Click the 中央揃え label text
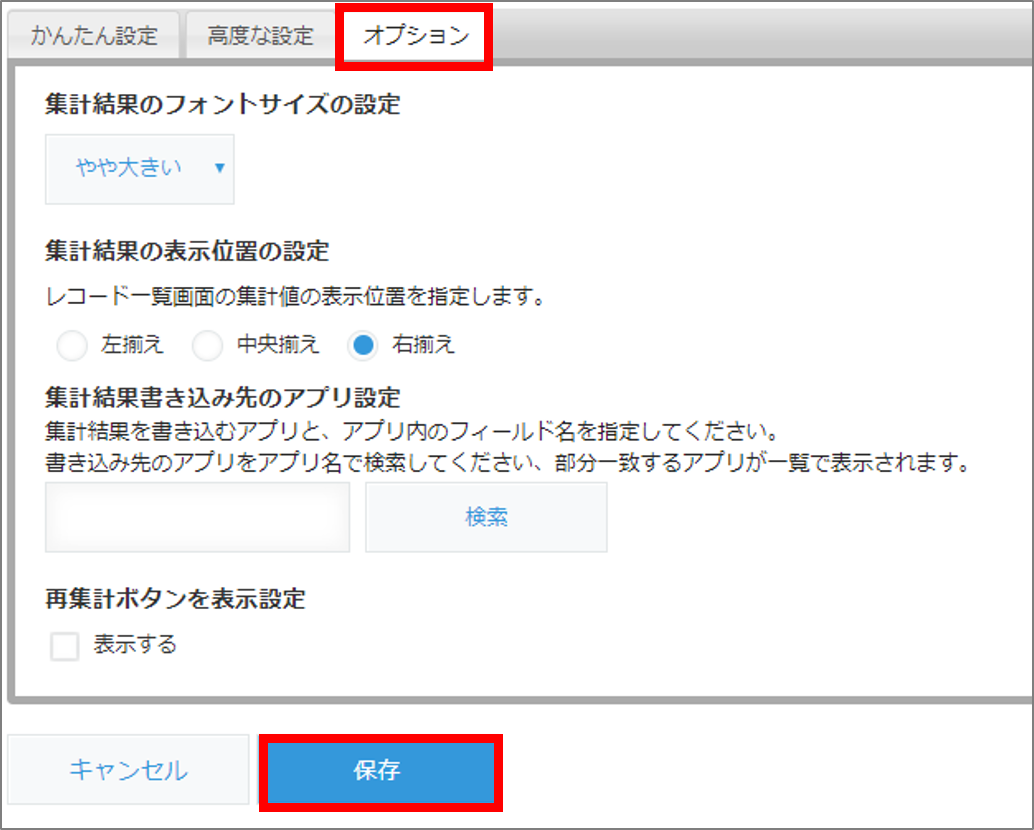The image size is (1034, 830). [x=278, y=346]
